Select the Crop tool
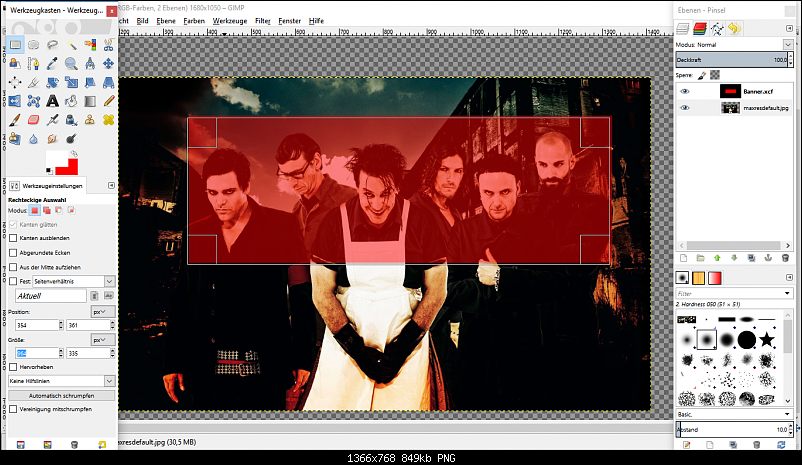 tap(34, 82)
